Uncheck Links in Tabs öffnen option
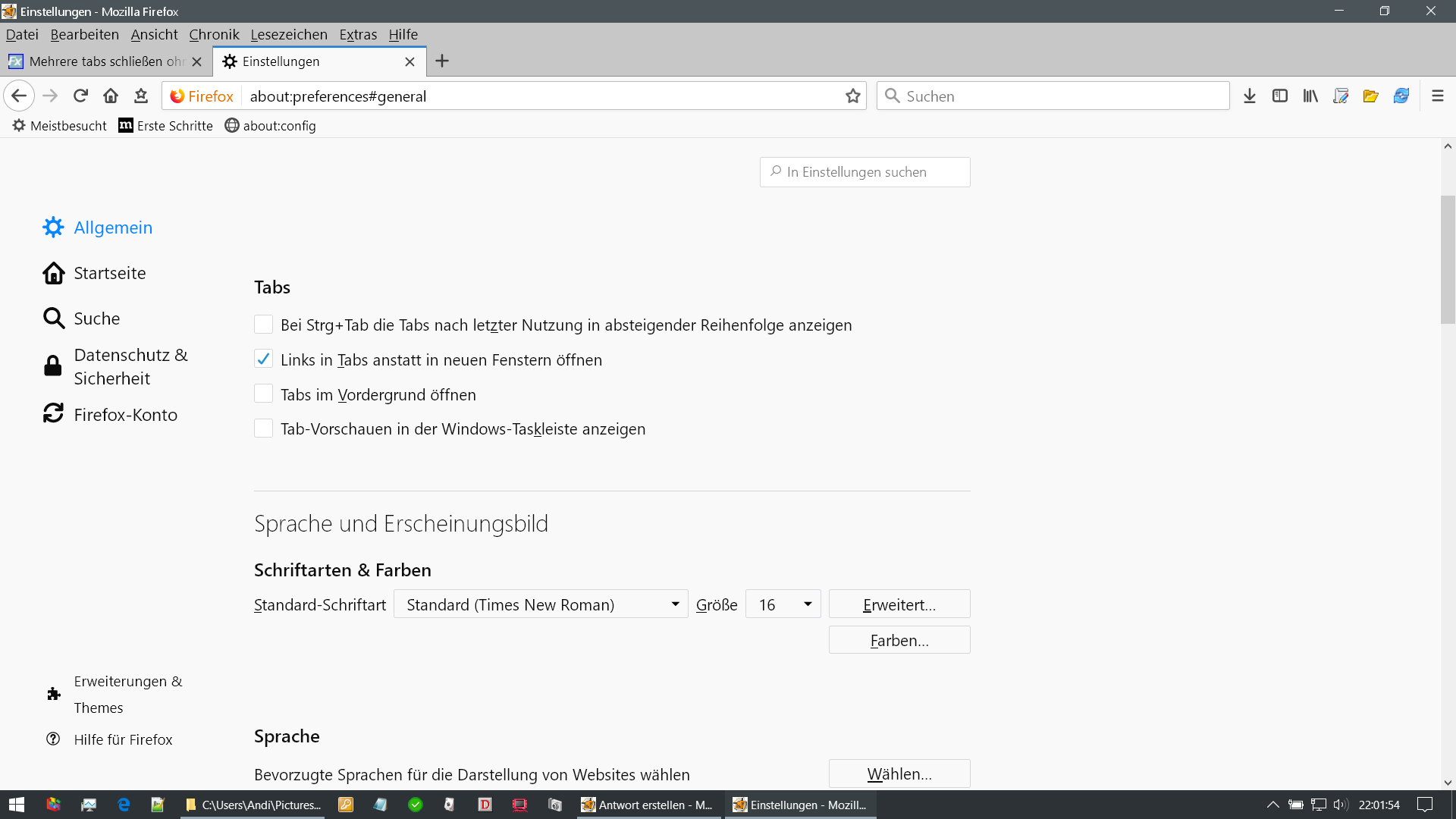This screenshot has height=819, width=1456. click(263, 359)
